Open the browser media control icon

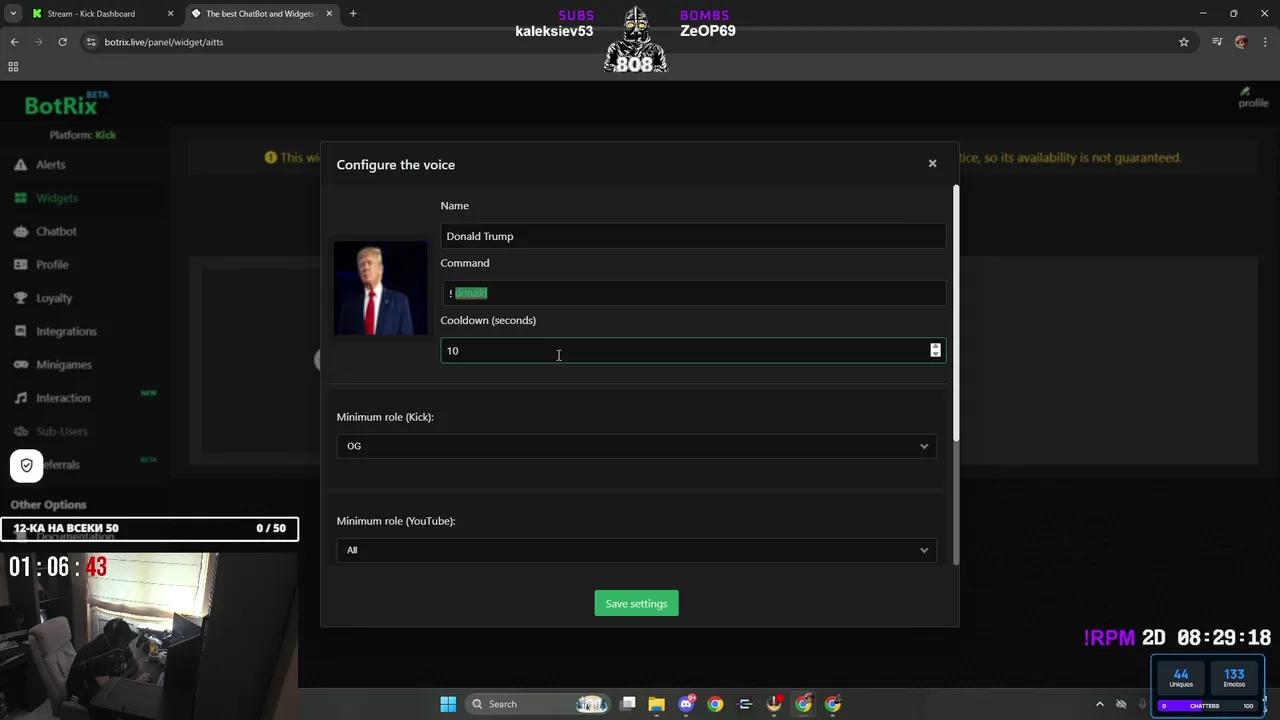point(1217,42)
